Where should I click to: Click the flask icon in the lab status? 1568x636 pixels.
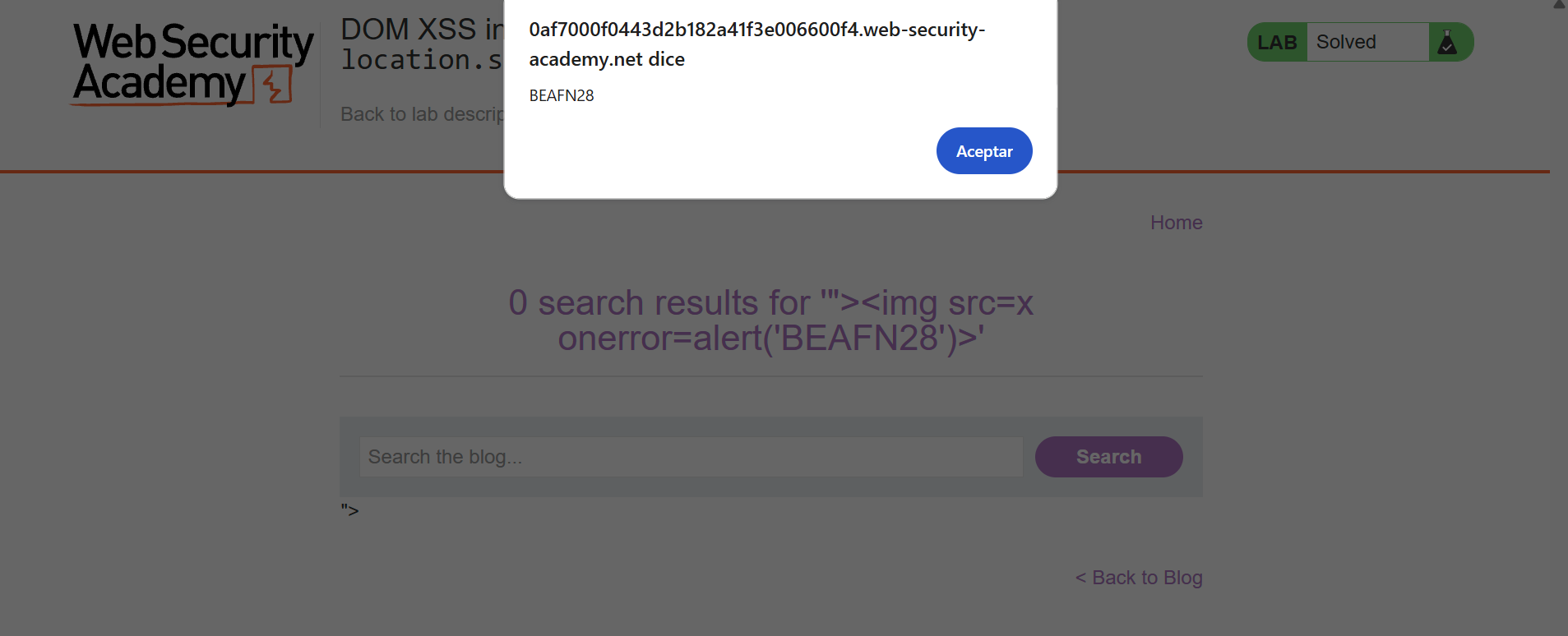[x=1447, y=43]
